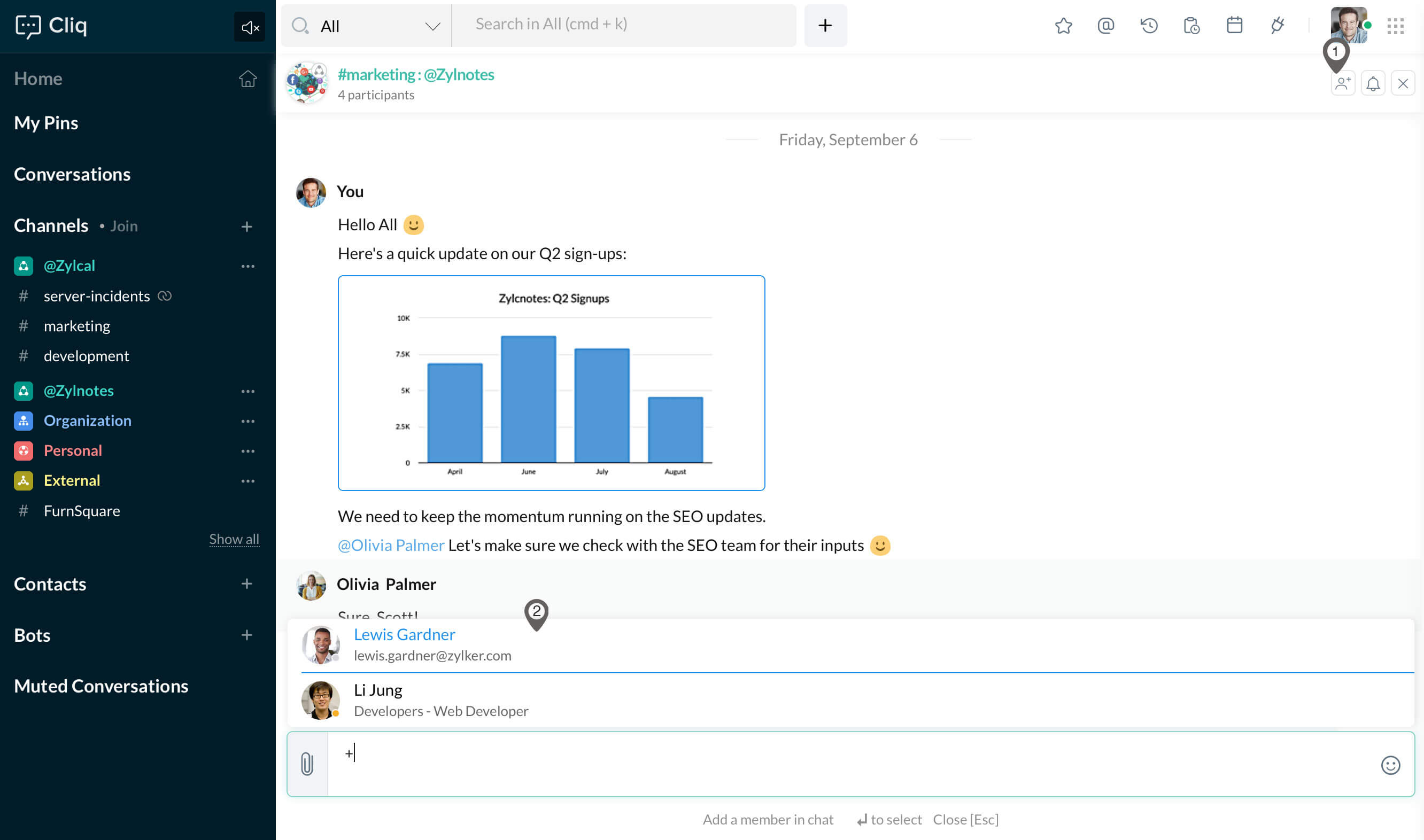Click the add participant icon in chat header
Viewport: 1424px width, 840px height.
(1343, 84)
